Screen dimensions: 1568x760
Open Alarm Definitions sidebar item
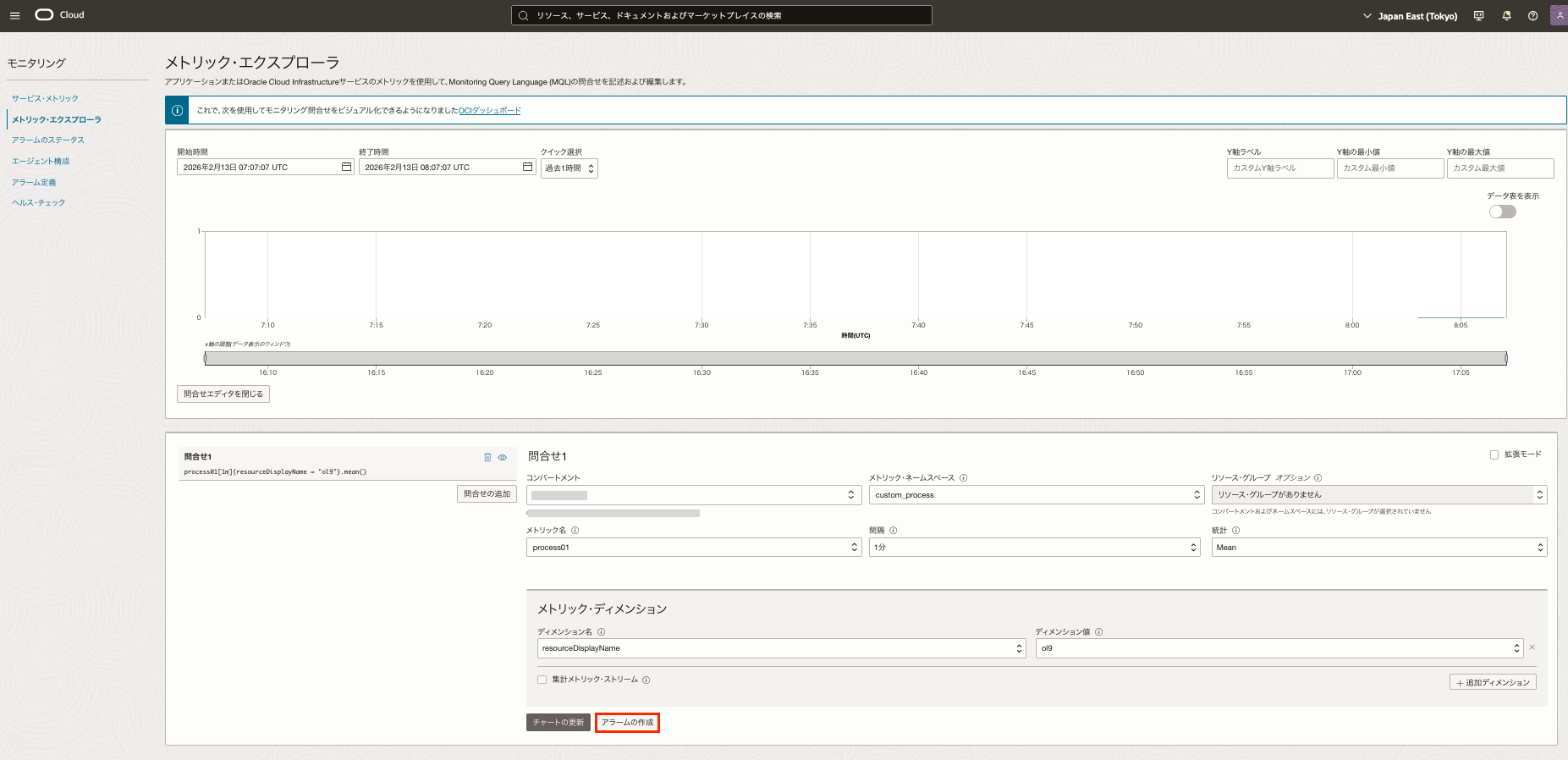[34, 183]
